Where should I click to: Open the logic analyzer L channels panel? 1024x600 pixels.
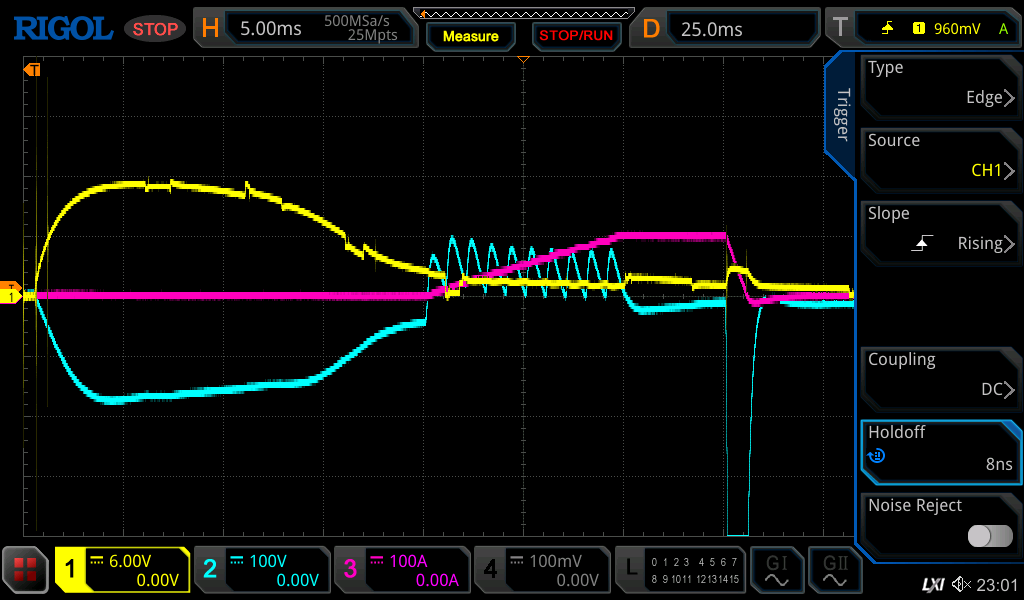(679, 570)
